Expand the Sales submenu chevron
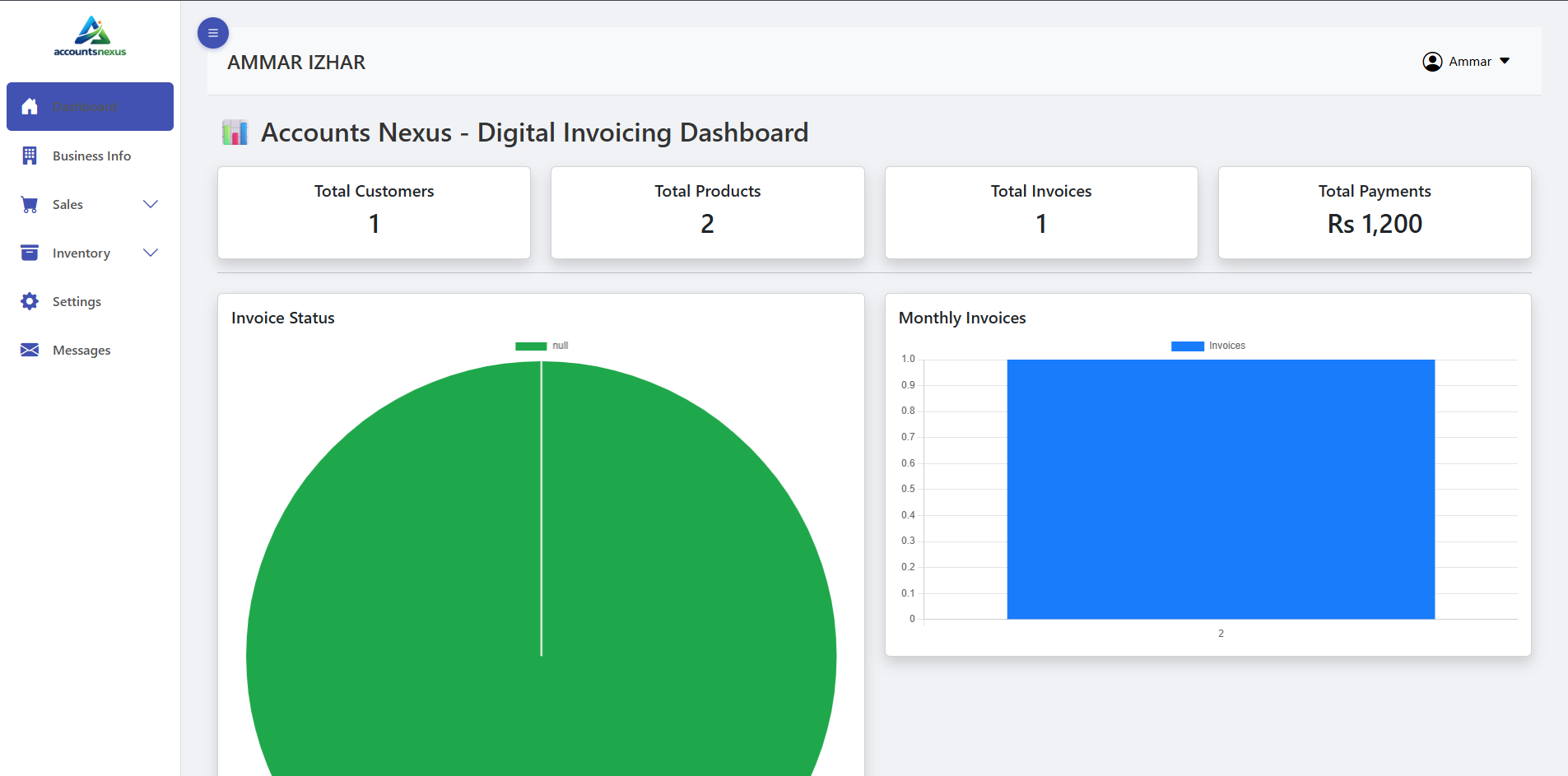 [x=151, y=204]
